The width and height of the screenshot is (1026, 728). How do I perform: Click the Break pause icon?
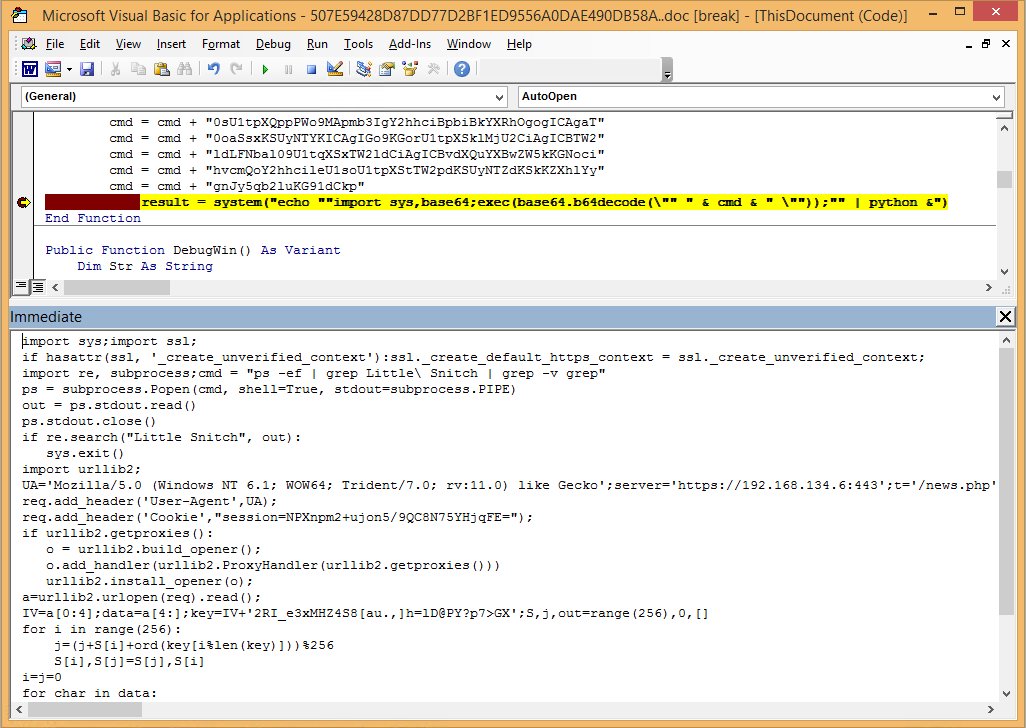coord(289,69)
